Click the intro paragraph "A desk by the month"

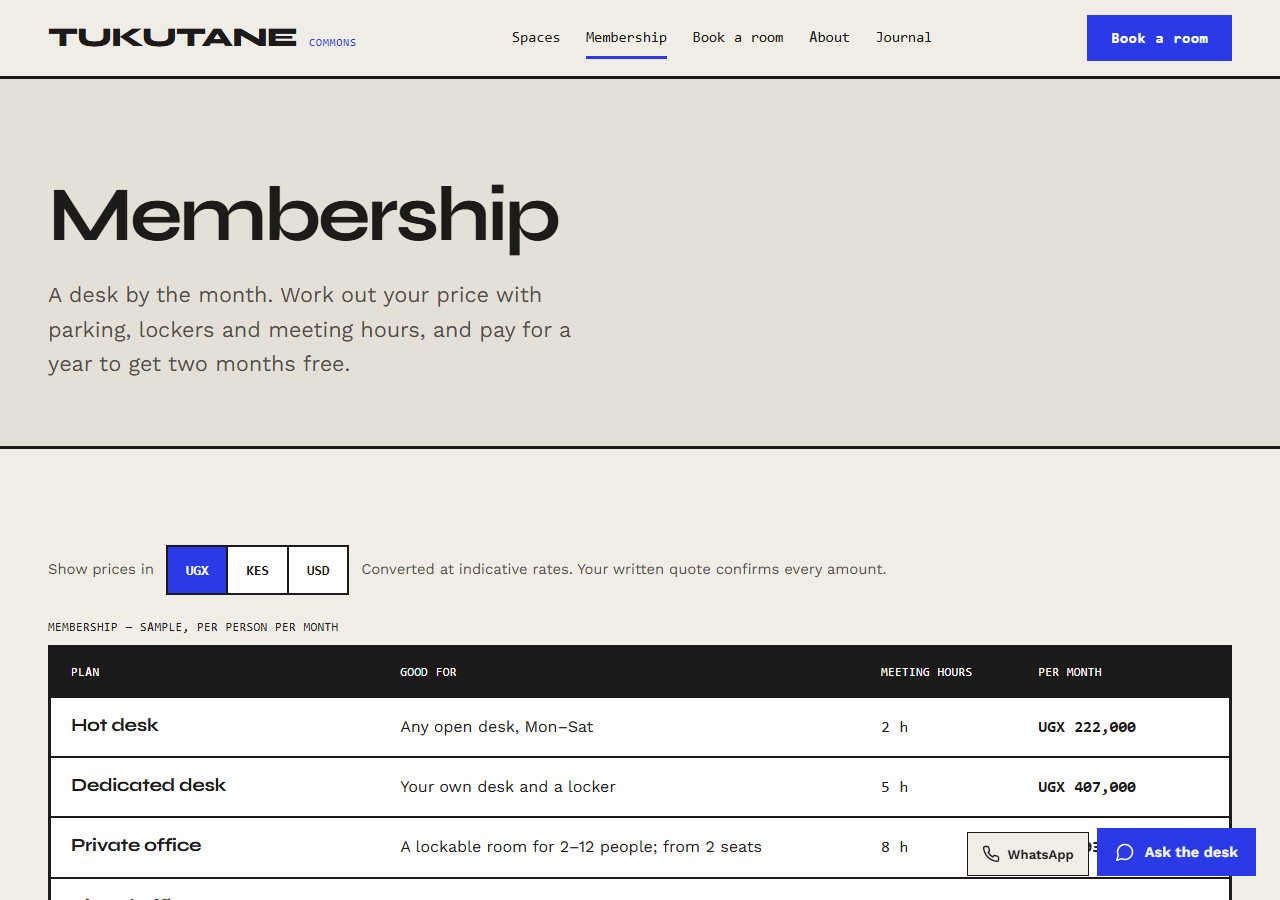310,330
